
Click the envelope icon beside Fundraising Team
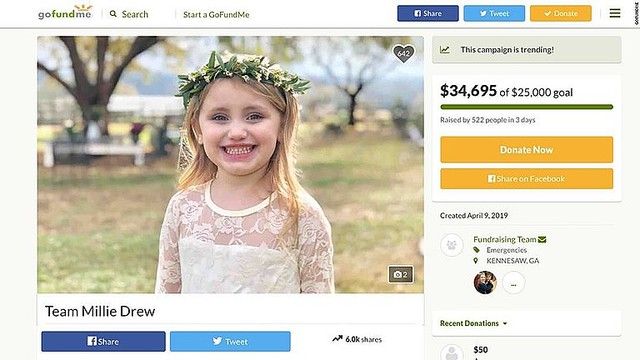pos(542,240)
